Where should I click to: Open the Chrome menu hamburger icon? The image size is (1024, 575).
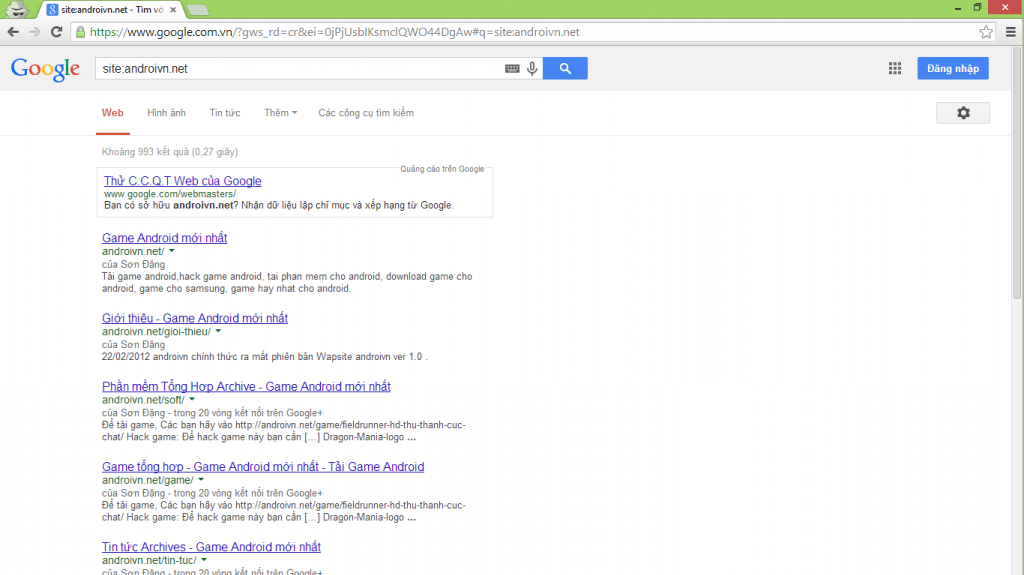[x=1010, y=32]
